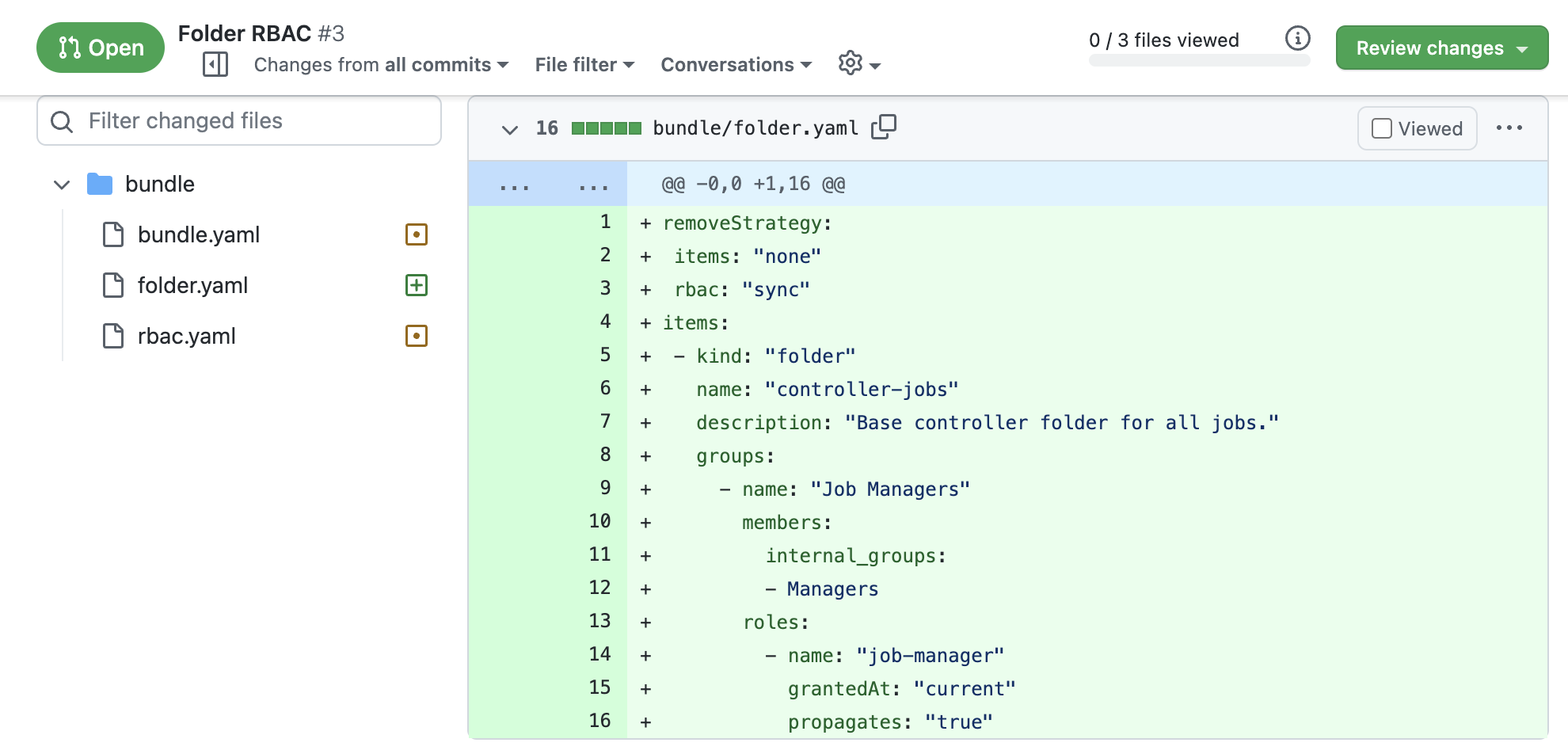
Task: Click the Review changes button
Action: point(1441,48)
